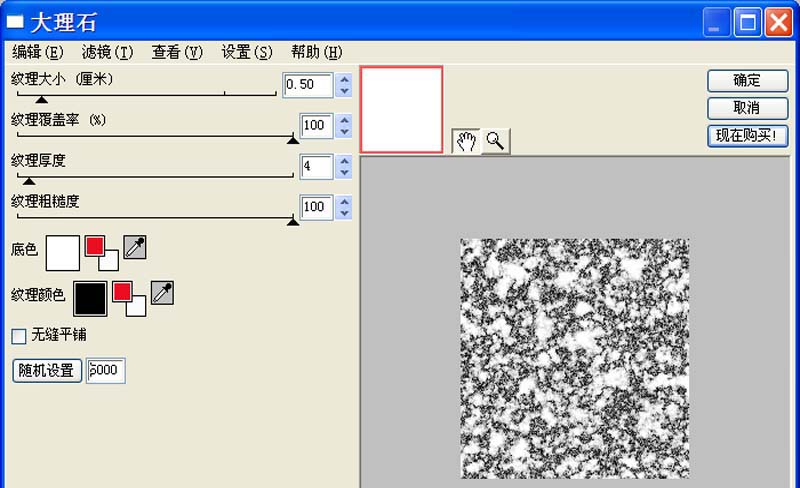Decrease 纹理粗糙度 with down spinner arrow
This screenshot has height=488, width=800.
345,213
